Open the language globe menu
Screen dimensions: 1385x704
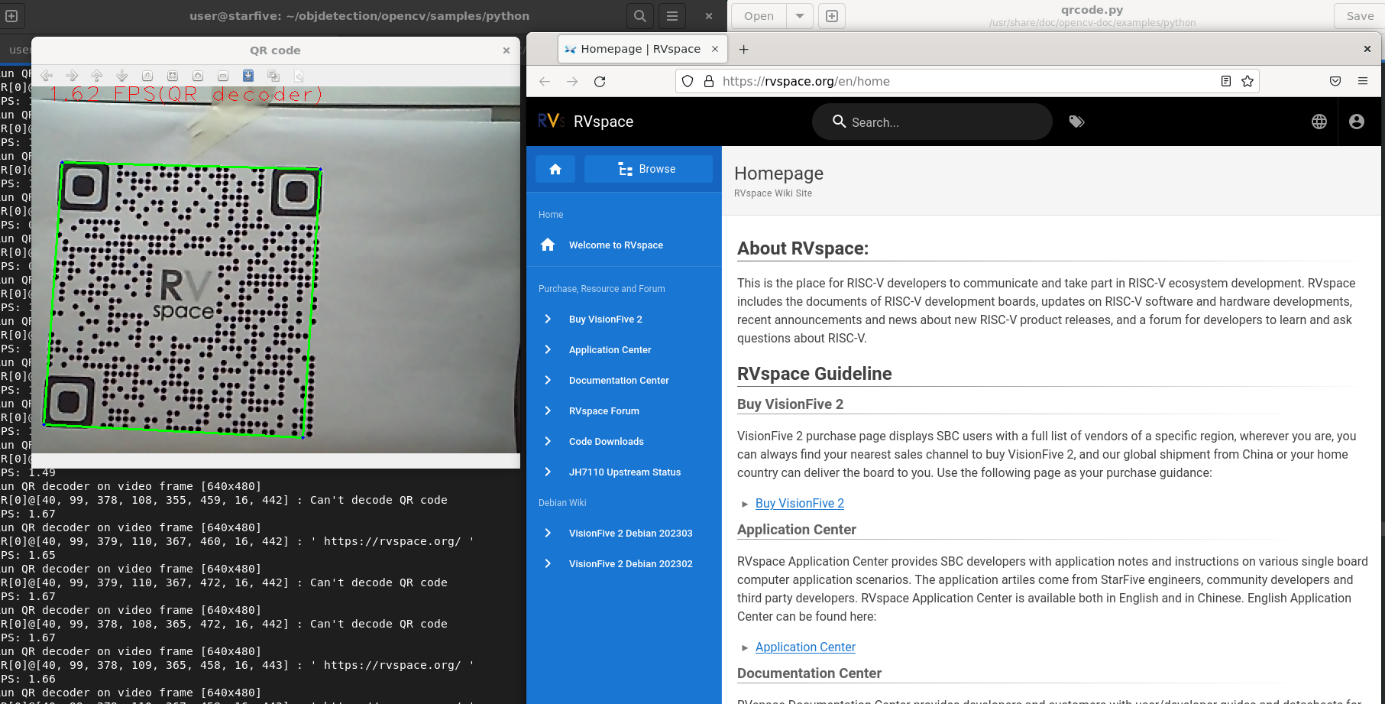1319,121
